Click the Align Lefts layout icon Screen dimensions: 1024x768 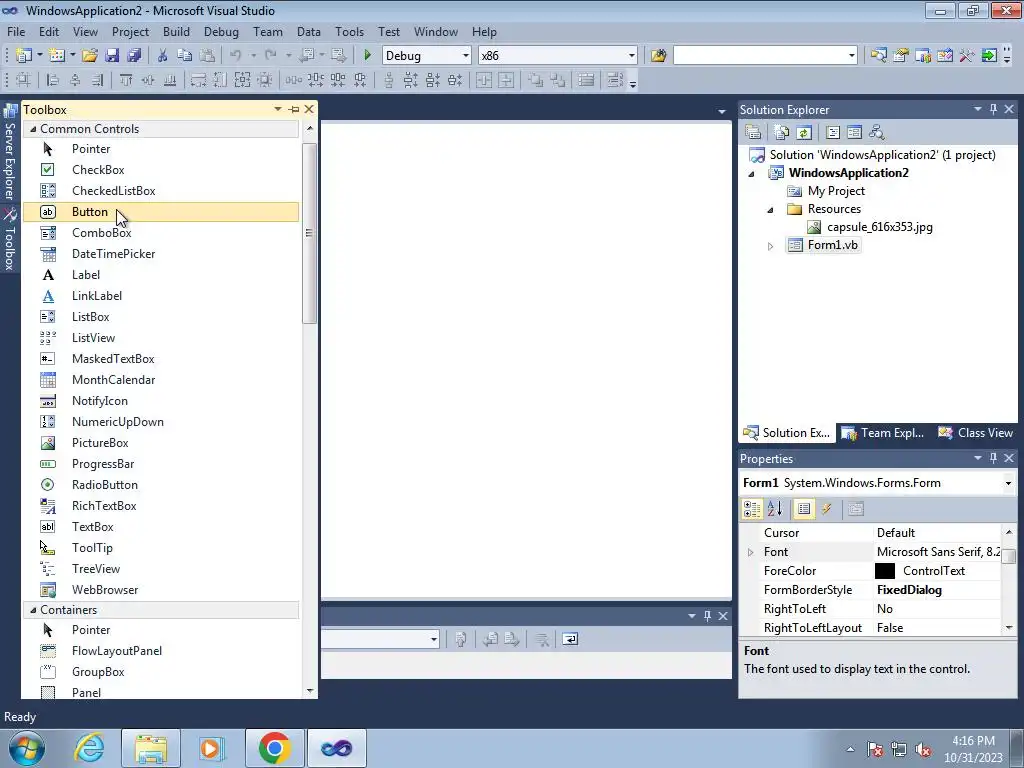tap(53, 80)
